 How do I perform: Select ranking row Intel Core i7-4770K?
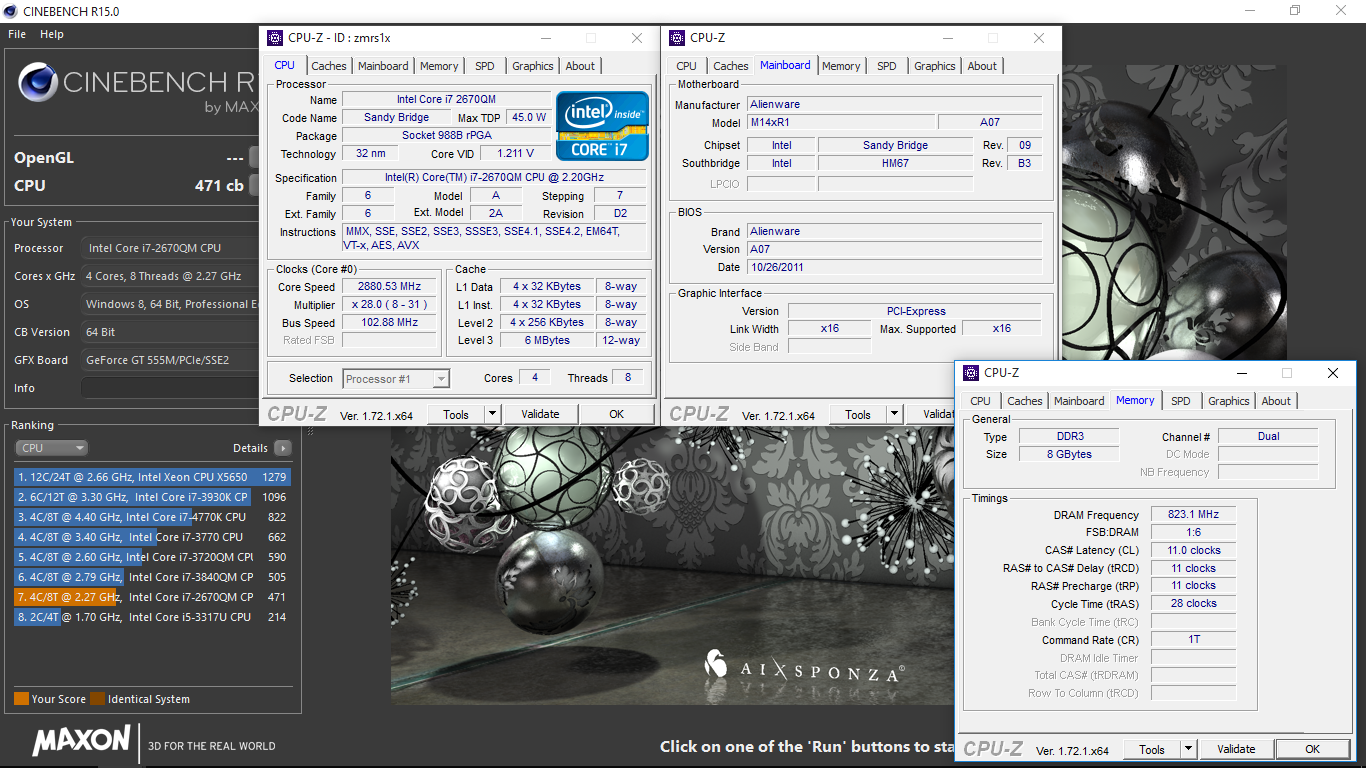152,517
